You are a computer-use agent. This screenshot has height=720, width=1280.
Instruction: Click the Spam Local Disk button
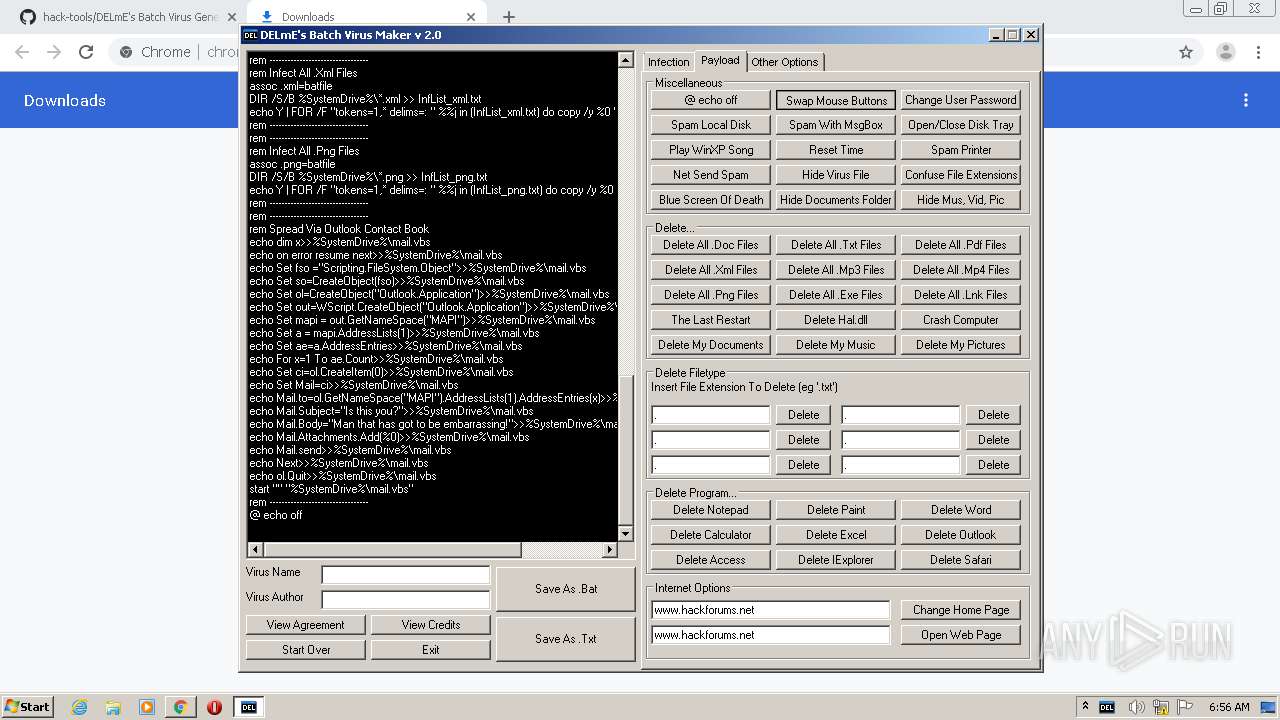tap(711, 125)
